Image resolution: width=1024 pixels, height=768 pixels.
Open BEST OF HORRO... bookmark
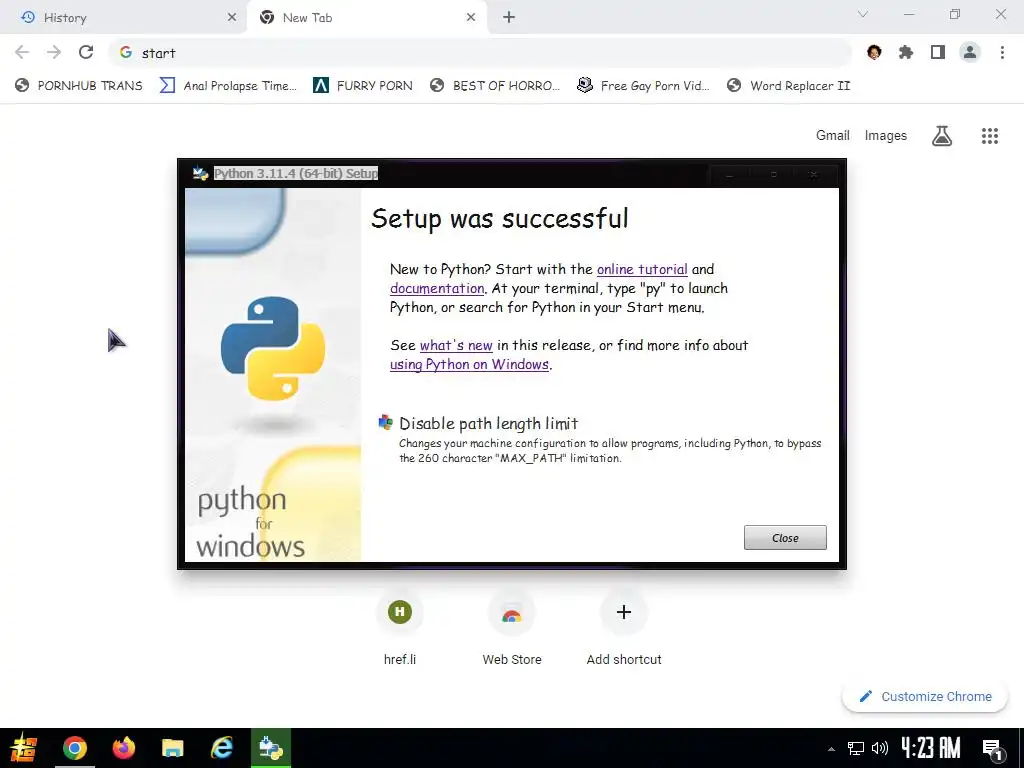[x=495, y=86]
